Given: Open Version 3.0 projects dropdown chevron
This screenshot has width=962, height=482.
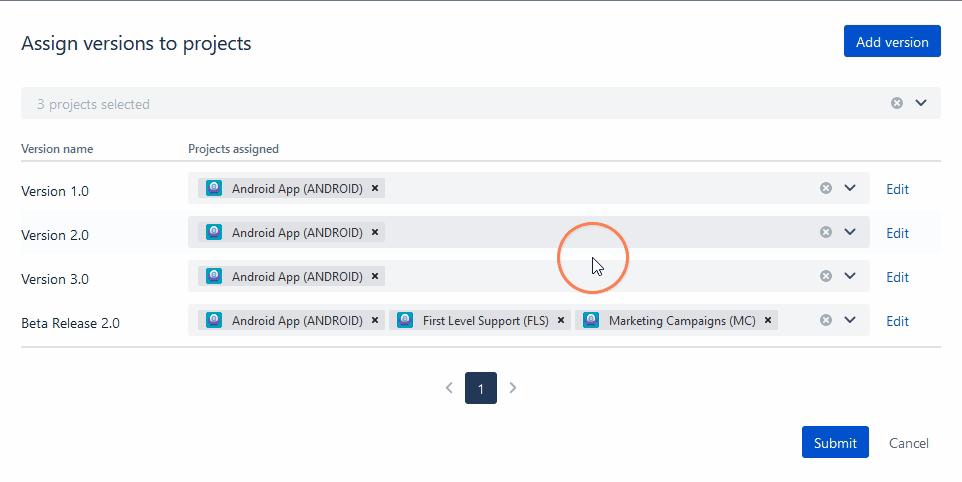Looking at the screenshot, I should point(850,276).
